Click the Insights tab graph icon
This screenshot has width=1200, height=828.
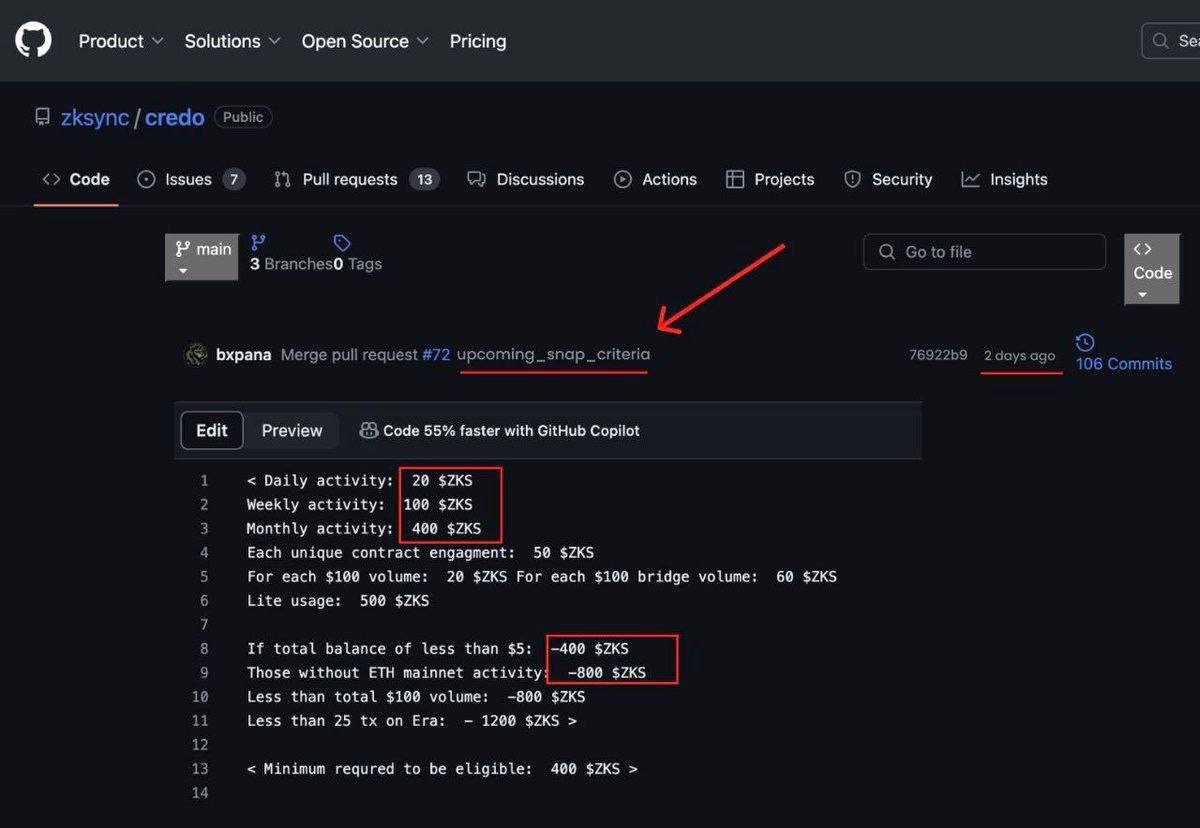tap(970, 179)
